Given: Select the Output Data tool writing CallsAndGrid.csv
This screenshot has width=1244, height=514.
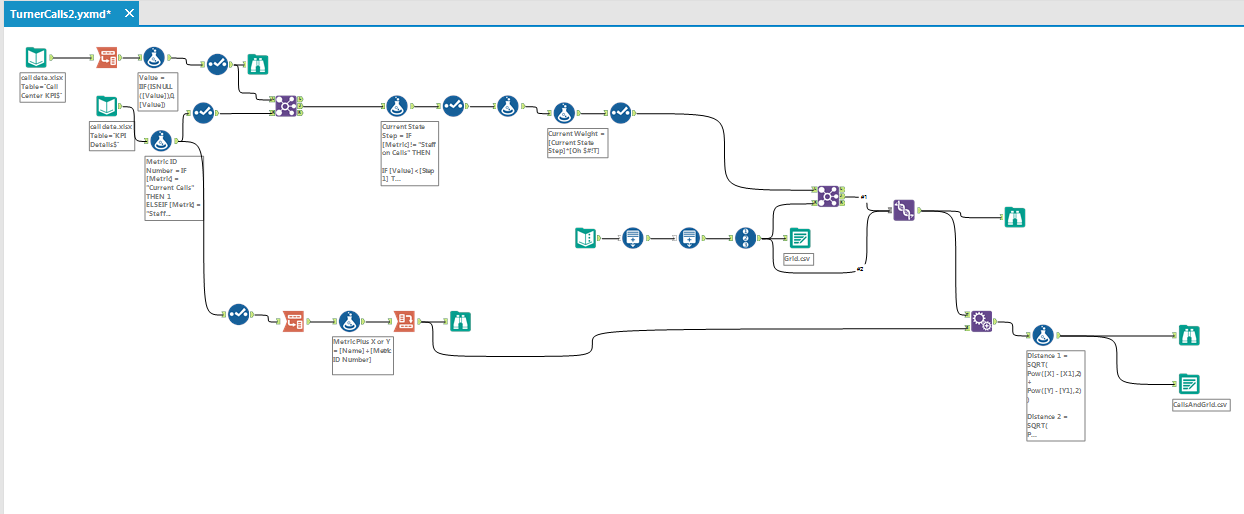Looking at the screenshot, I should tap(1189, 383).
